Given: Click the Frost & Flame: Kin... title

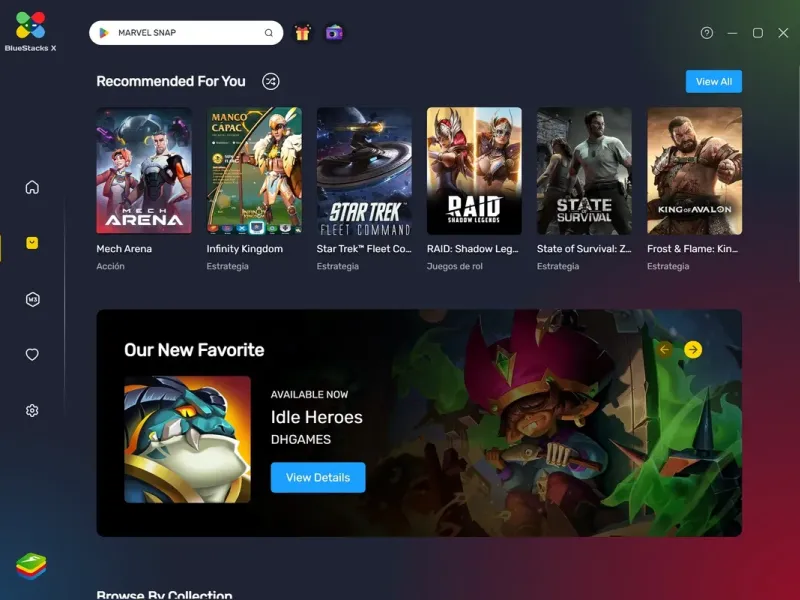Looking at the screenshot, I should 692,249.
